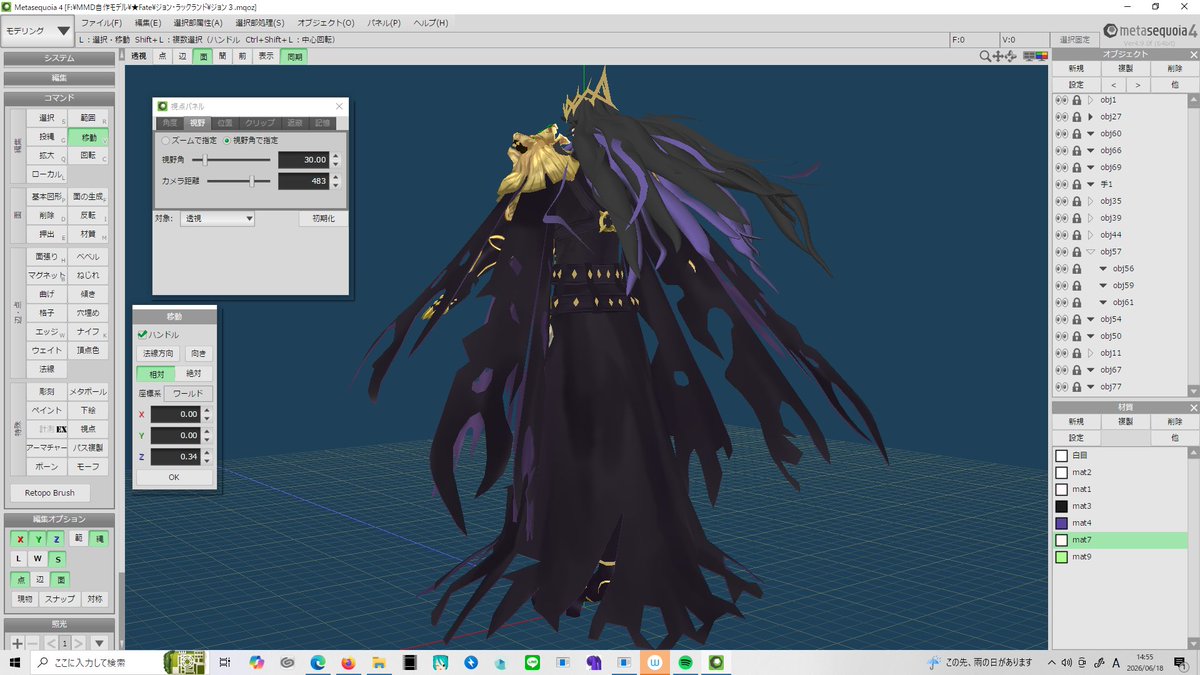Click the lock icon of obj60

(x=1077, y=134)
